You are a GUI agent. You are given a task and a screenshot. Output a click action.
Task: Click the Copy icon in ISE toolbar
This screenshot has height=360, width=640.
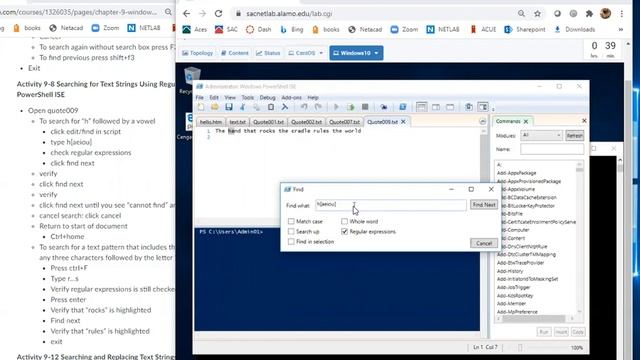(257, 107)
